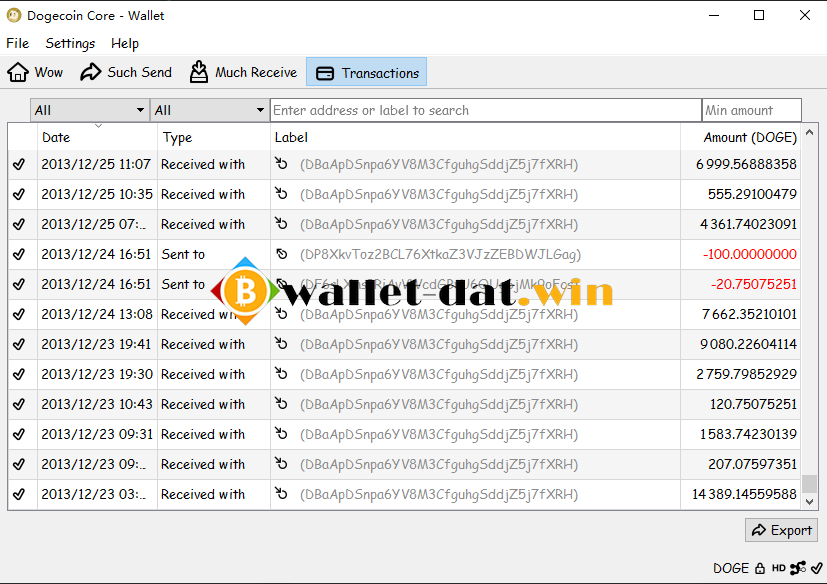Export the transaction list
Viewport: 827px width, 584px height.
(781, 530)
